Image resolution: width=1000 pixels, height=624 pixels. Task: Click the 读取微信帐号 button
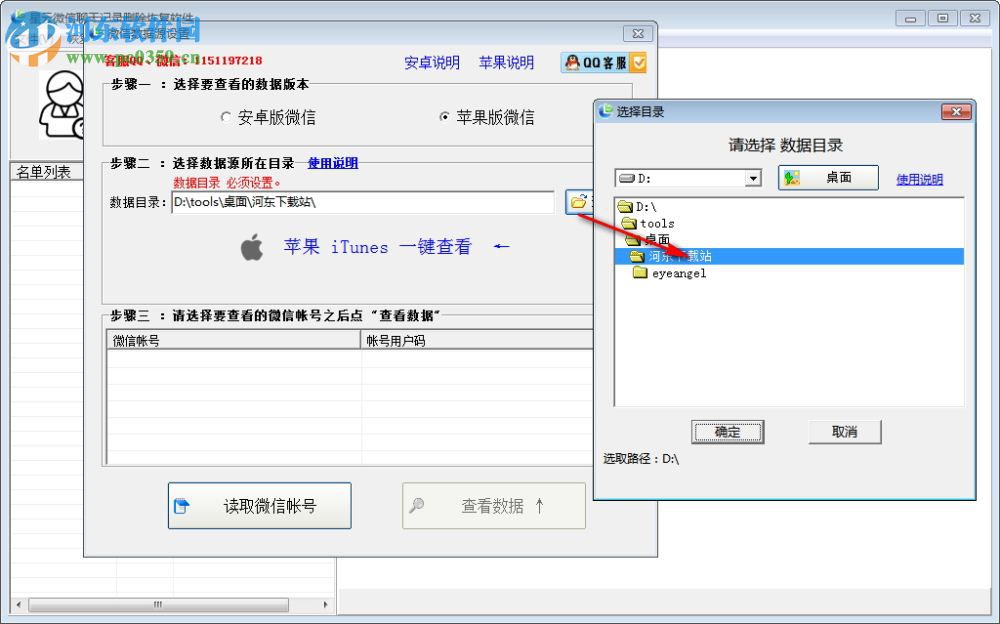point(260,505)
